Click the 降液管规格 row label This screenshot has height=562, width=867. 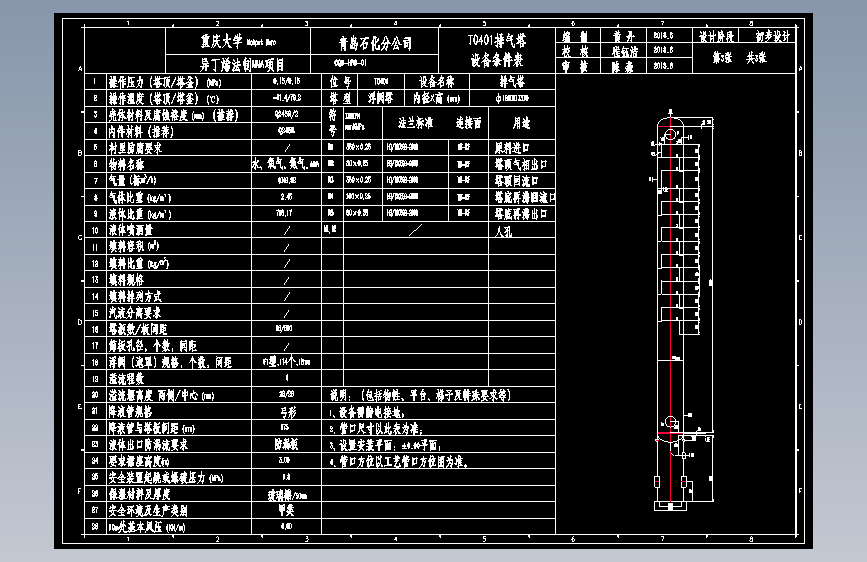coord(130,412)
